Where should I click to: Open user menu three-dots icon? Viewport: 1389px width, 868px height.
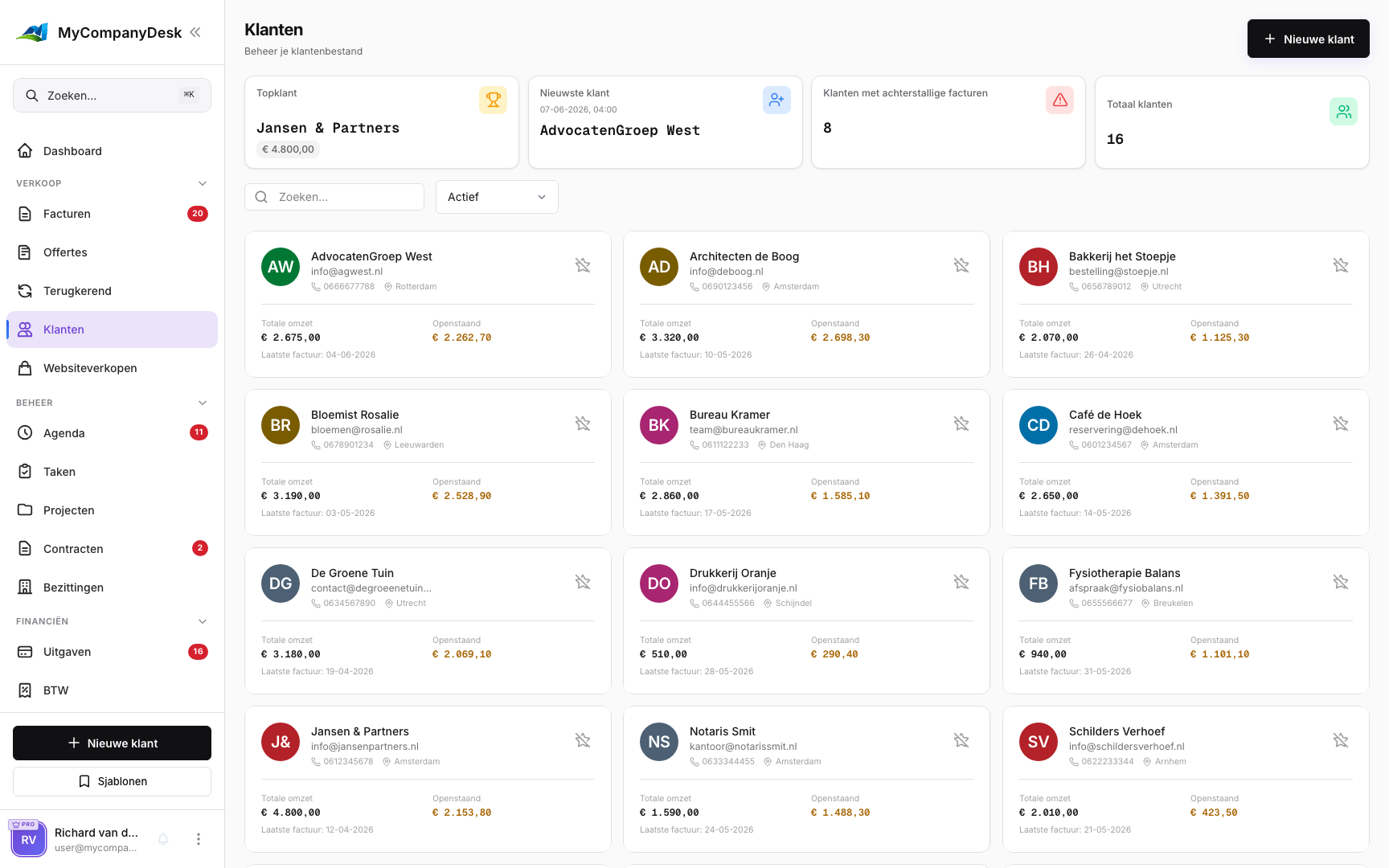[199, 839]
